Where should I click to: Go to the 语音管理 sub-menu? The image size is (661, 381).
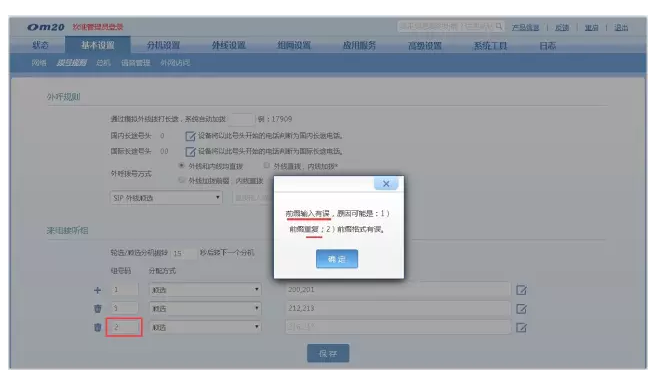pos(136,63)
